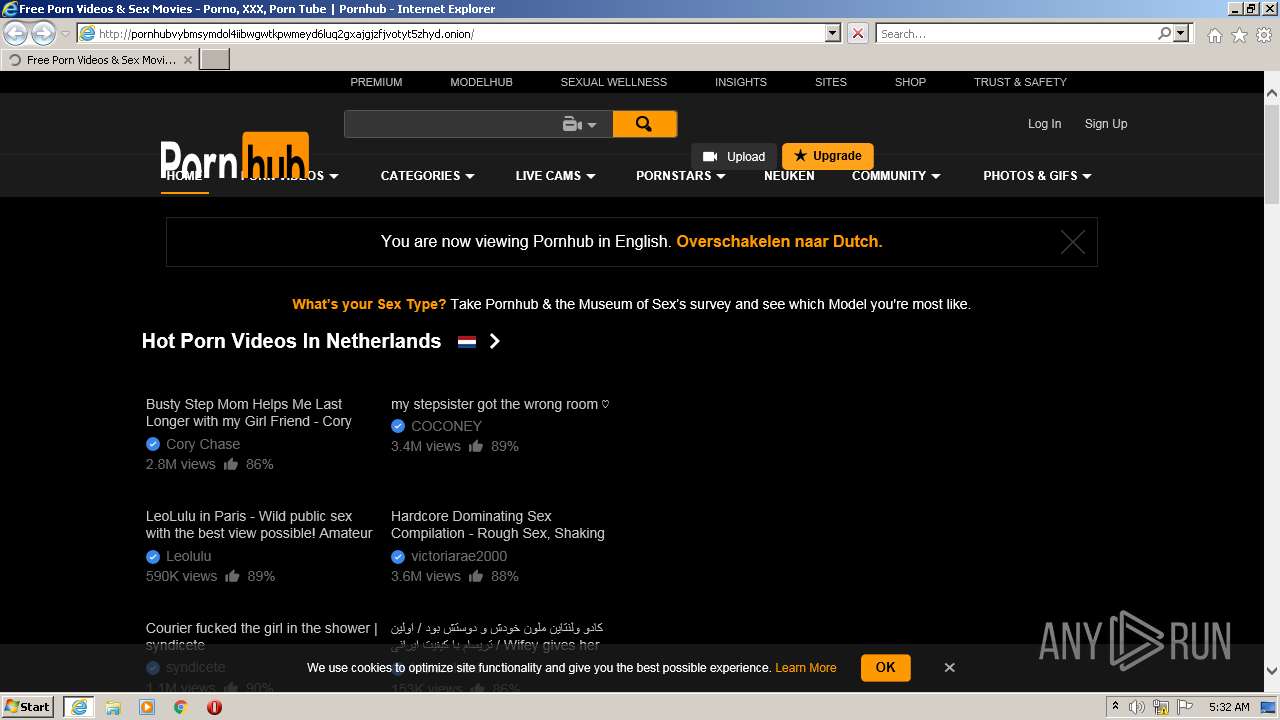Image resolution: width=1280 pixels, height=720 pixels.
Task: Expand the COMMUNITY menu
Action: click(896, 176)
